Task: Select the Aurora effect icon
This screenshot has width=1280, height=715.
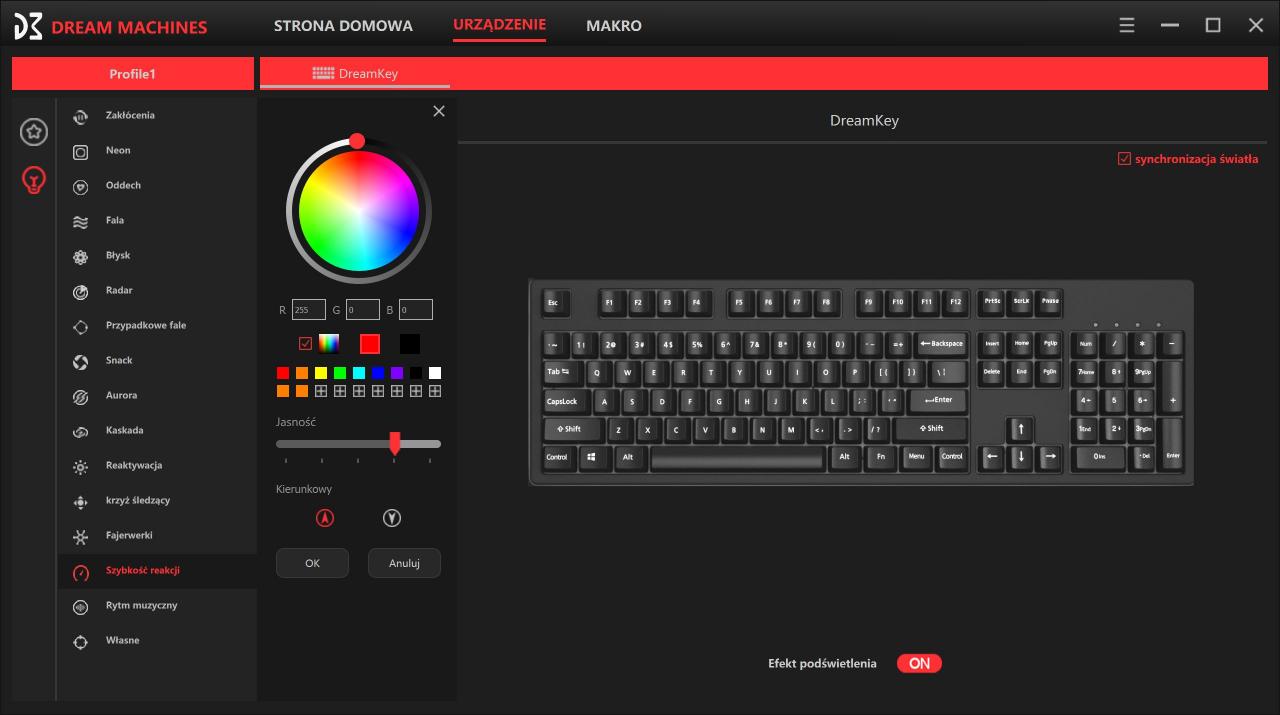Action: [x=81, y=397]
